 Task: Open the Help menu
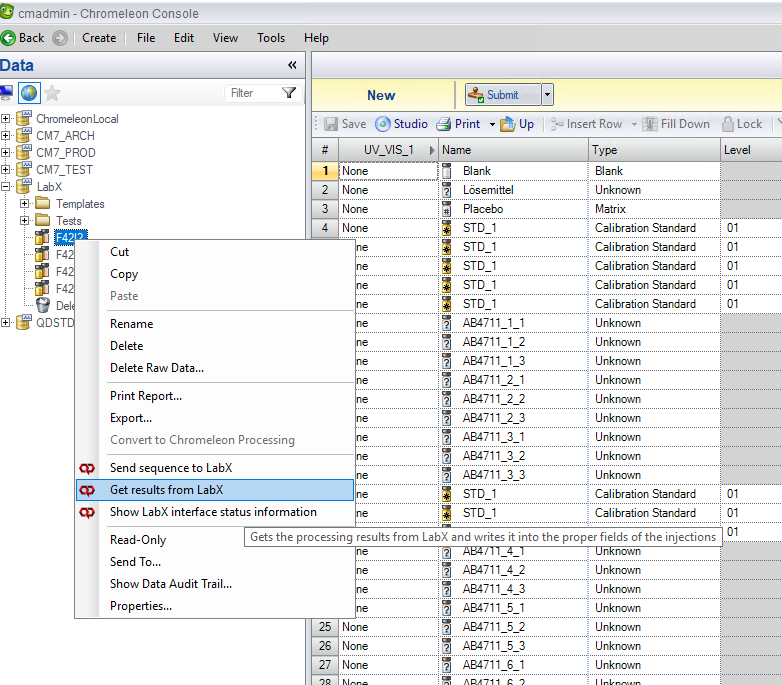tap(316, 38)
